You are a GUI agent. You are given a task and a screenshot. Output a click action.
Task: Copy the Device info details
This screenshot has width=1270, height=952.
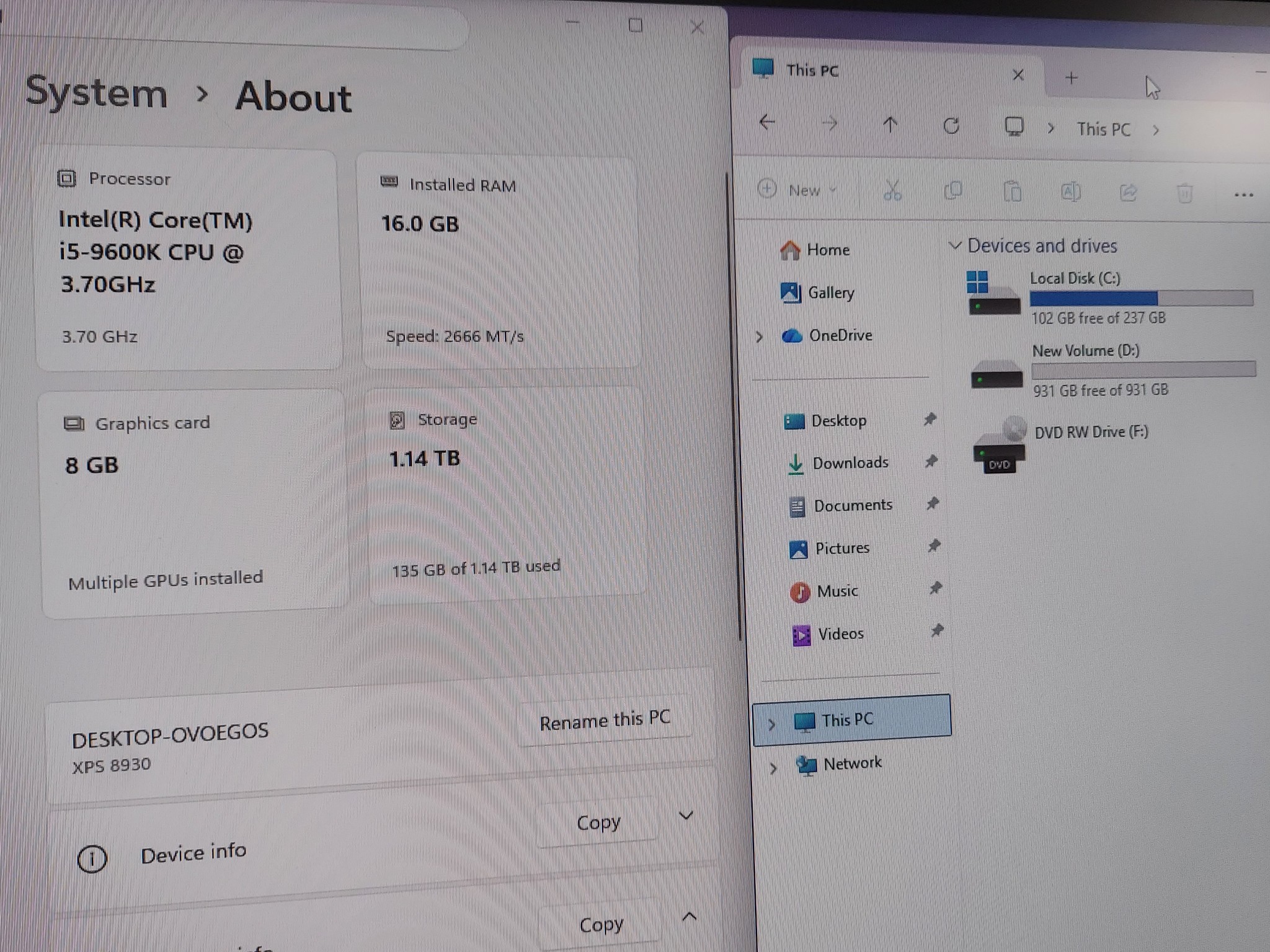tap(598, 822)
